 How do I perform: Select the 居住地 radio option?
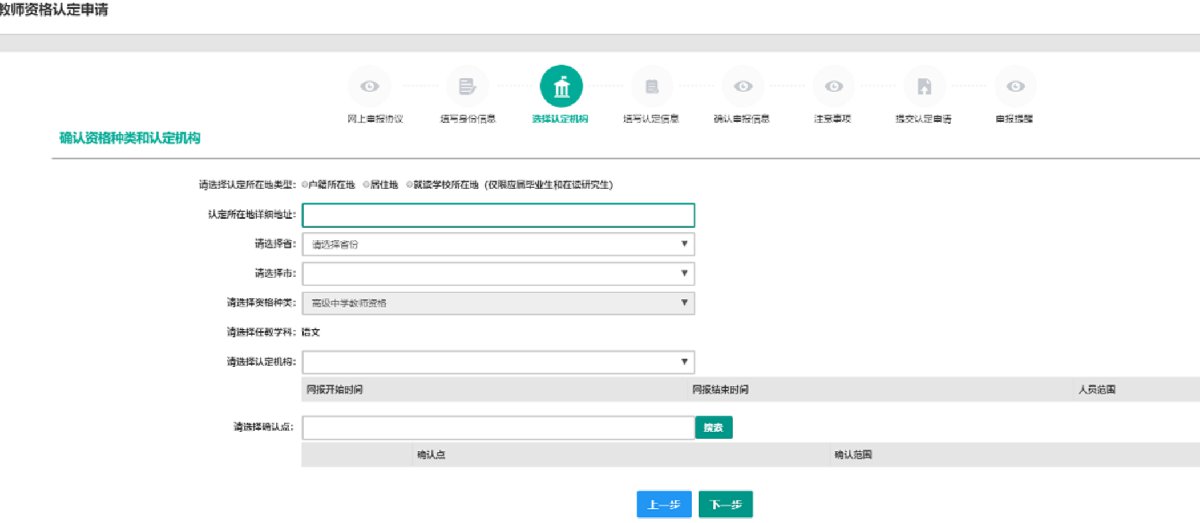365,185
